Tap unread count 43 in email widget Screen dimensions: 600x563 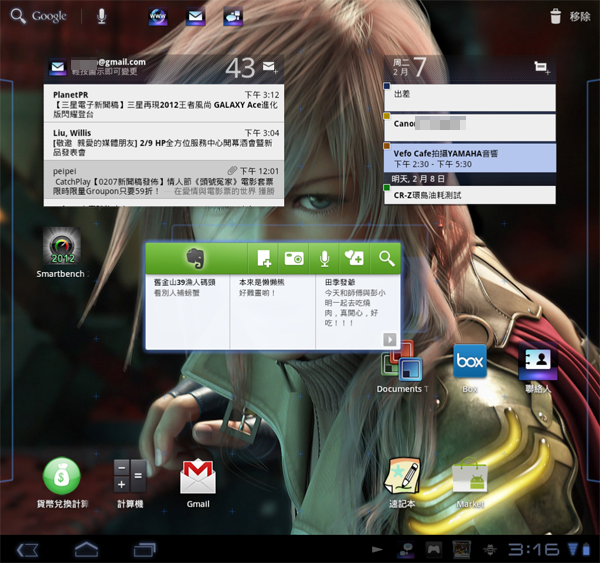click(x=240, y=68)
